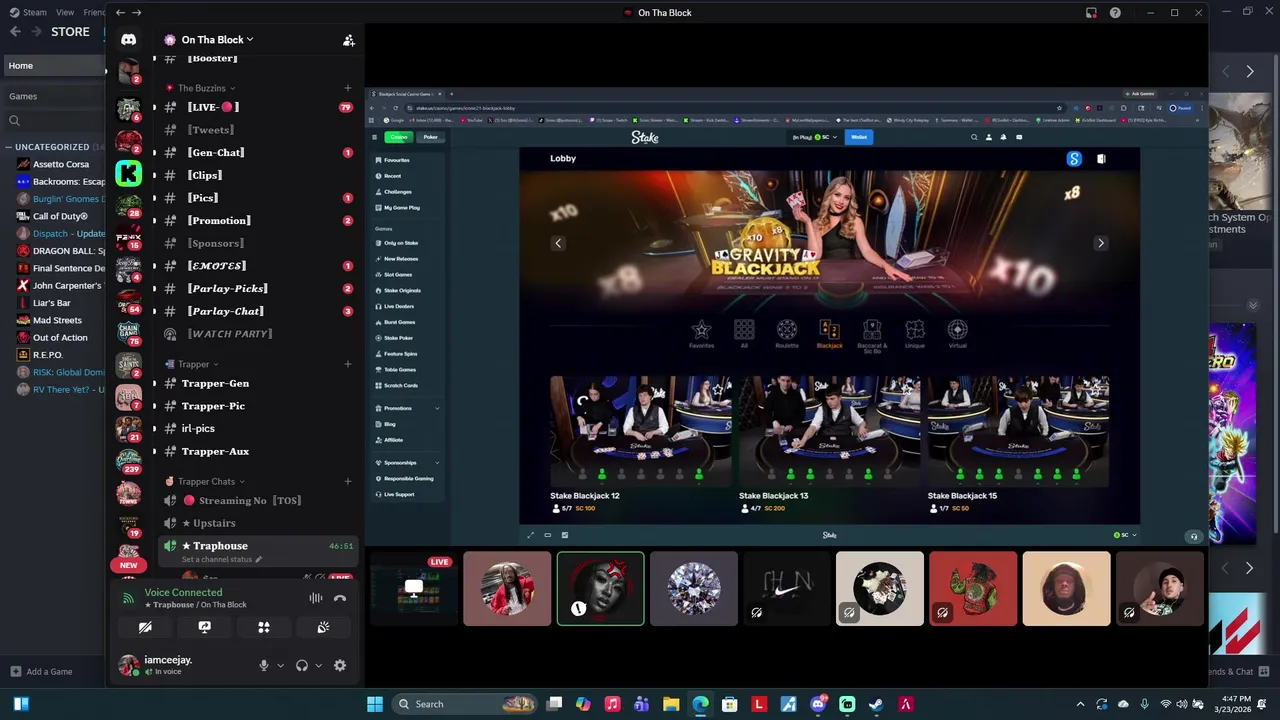Screen dimensions: 1280x720
Task: Click the search magnifier on Stake header
Action: click(974, 137)
